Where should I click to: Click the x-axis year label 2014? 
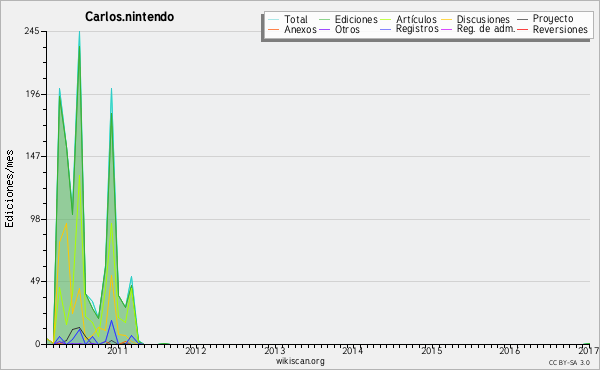point(352,350)
